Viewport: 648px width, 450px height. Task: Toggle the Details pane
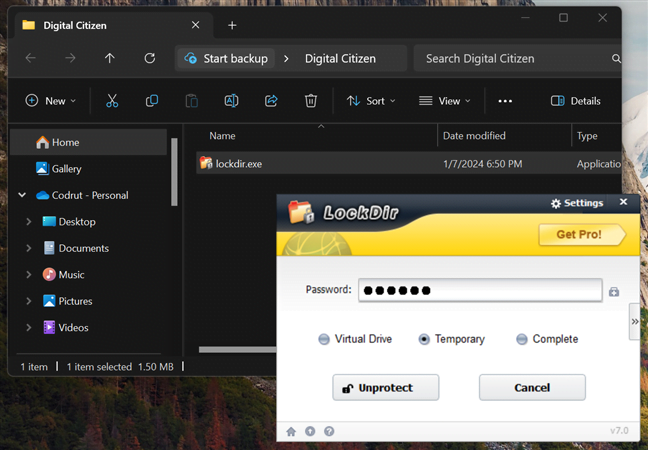(x=575, y=101)
